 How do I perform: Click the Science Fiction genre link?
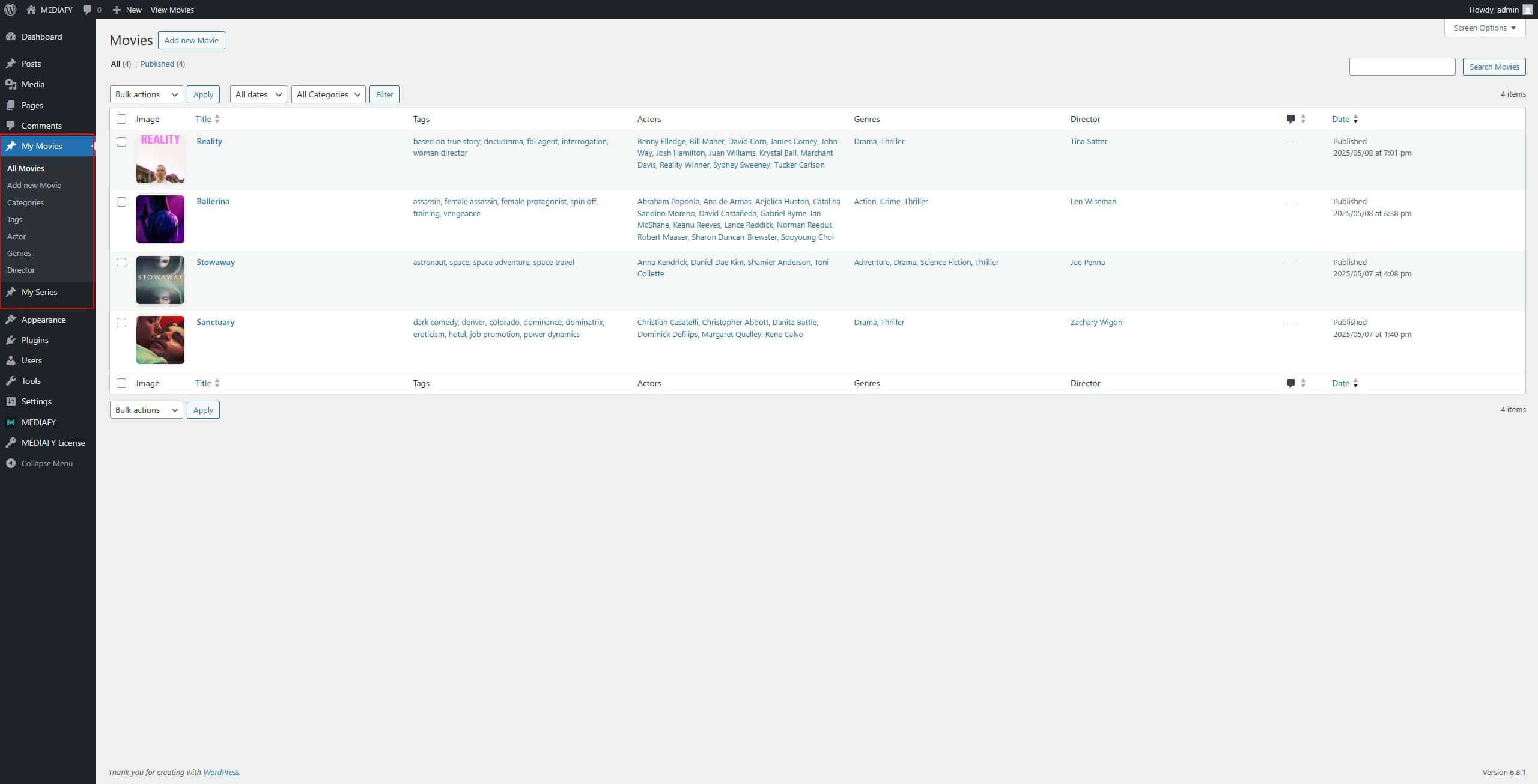point(946,262)
